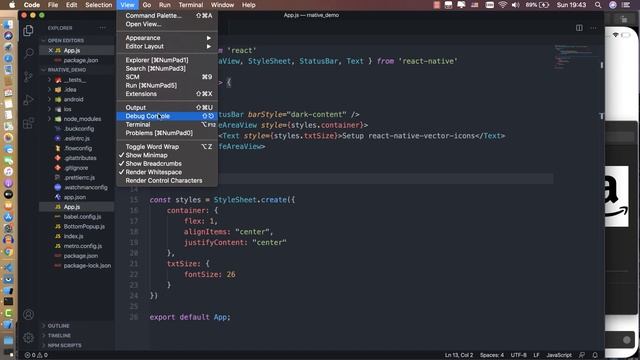Open the Run and Debug activity icon
This screenshot has width=640, height=360.
28,100
